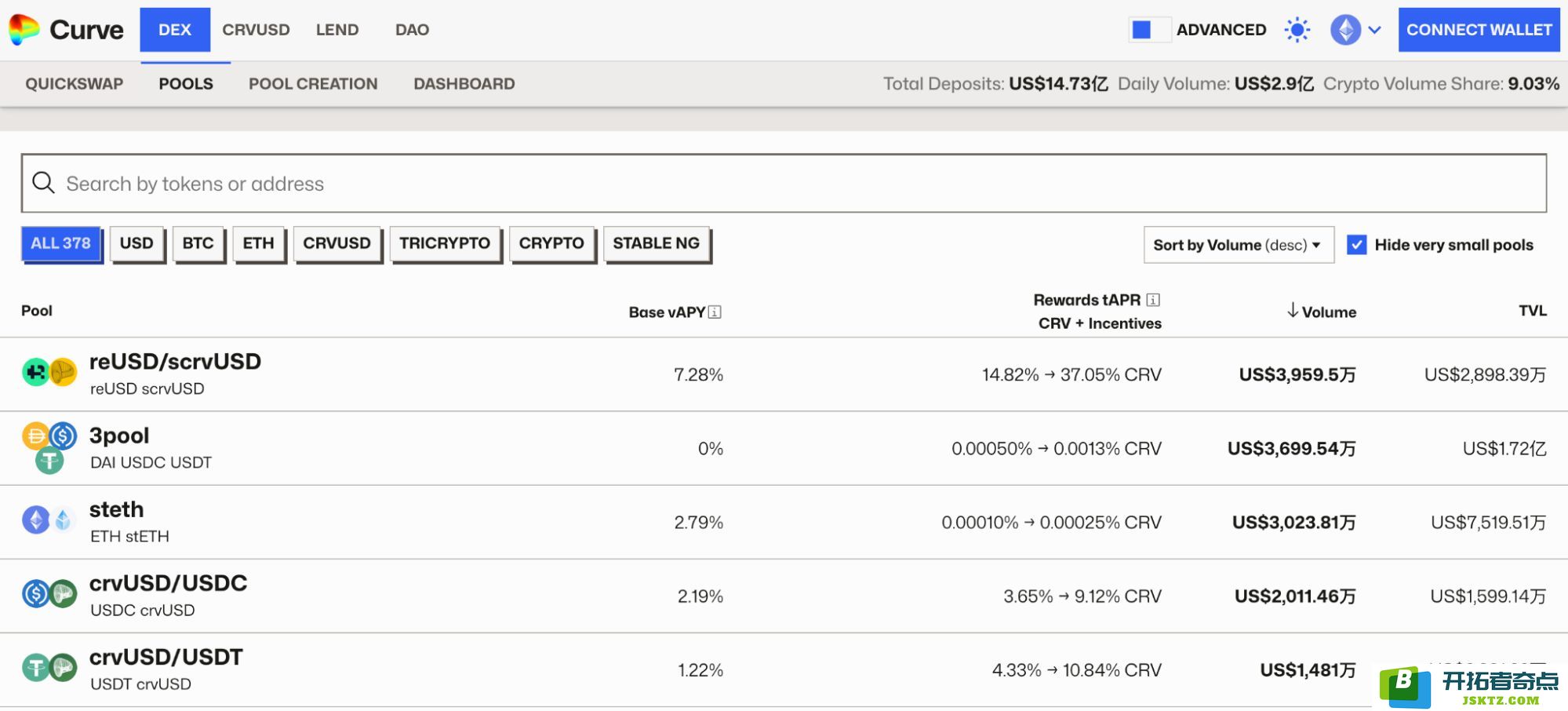Image resolution: width=1568 pixels, height=711 pixels.
Task: Click crvUSD icon in crvUSD/USDT row
Action: click(x=64, y=668)
